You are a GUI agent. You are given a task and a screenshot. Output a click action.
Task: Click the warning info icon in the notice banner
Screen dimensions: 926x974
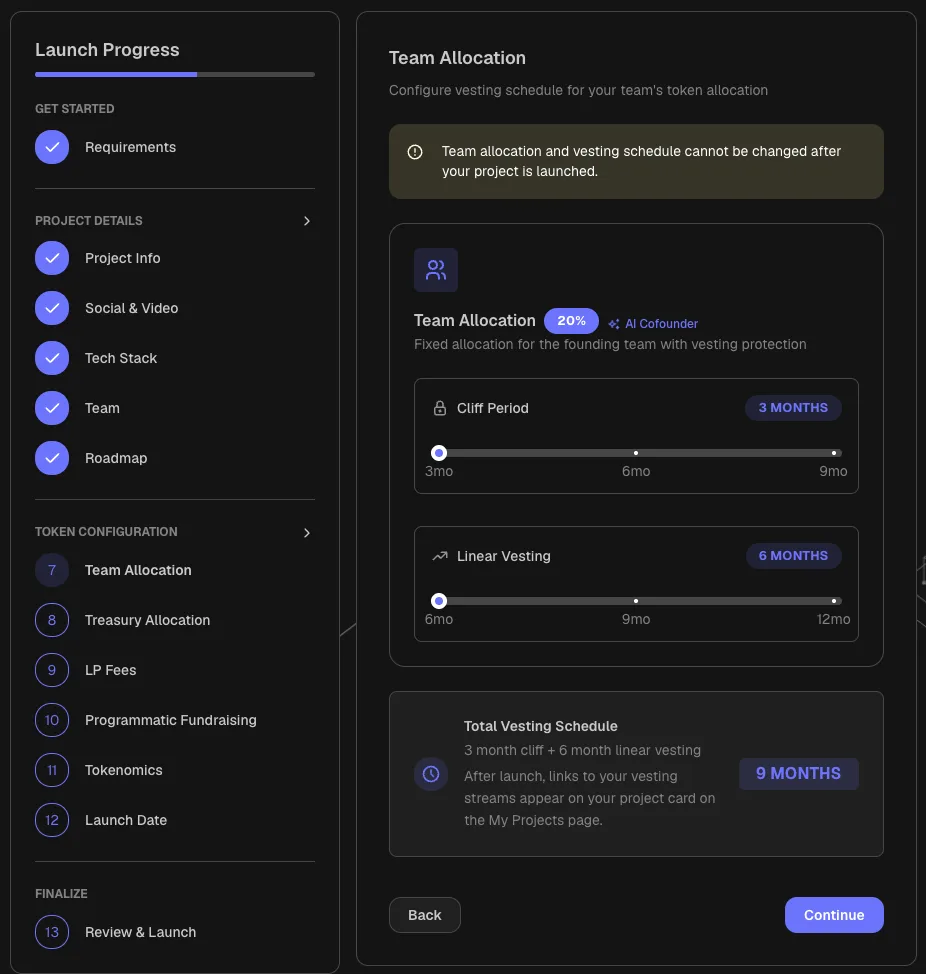pos(415,152)
